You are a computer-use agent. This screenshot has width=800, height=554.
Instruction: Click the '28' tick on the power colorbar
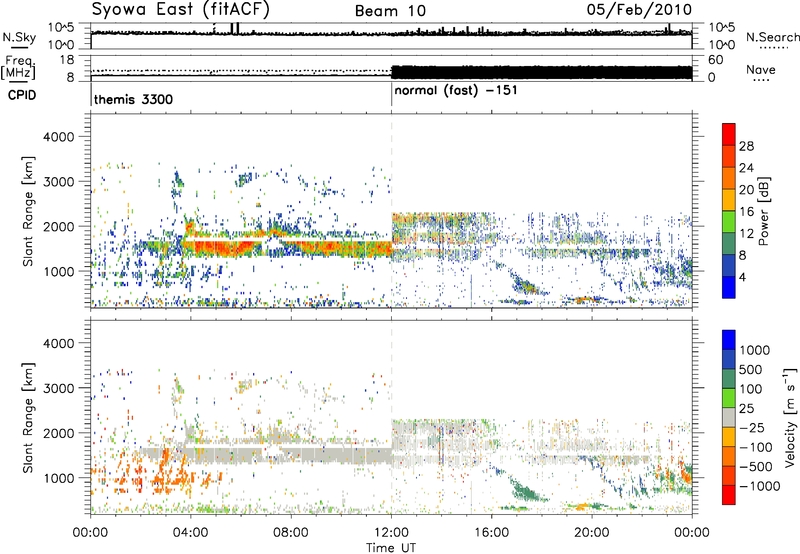(x=746, y=146)
